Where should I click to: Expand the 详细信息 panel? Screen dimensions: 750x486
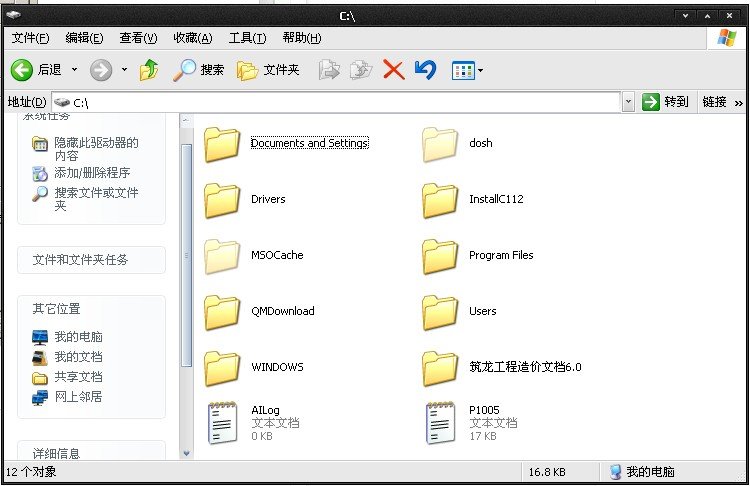pyautogui.click(x=91, y=453)
